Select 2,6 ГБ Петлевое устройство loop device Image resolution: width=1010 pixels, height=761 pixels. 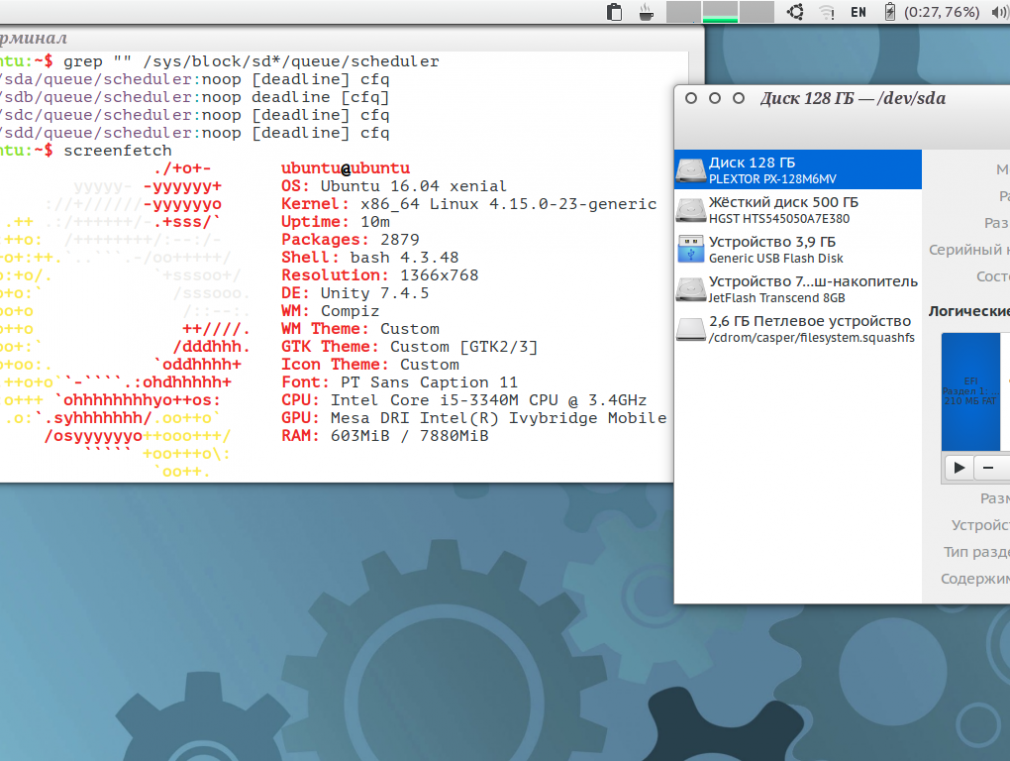click(x=798, y=329)
